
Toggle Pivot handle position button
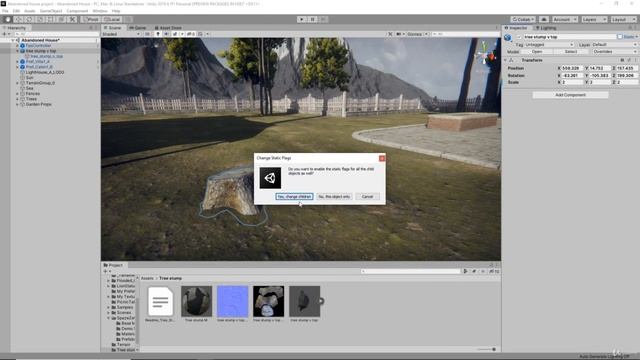[x=91, y=19]
